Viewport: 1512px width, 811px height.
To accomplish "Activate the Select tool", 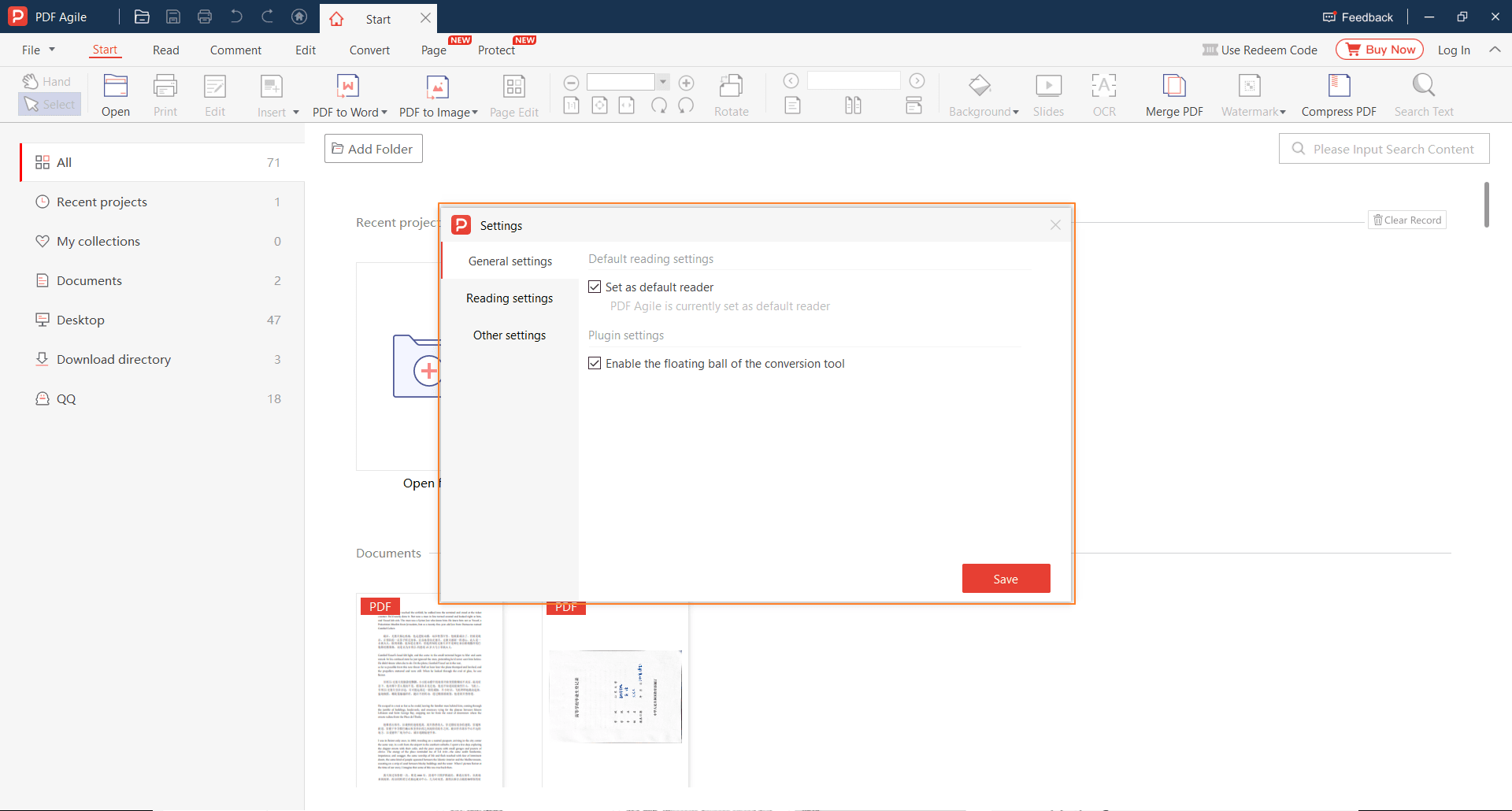I will [49, 104].
